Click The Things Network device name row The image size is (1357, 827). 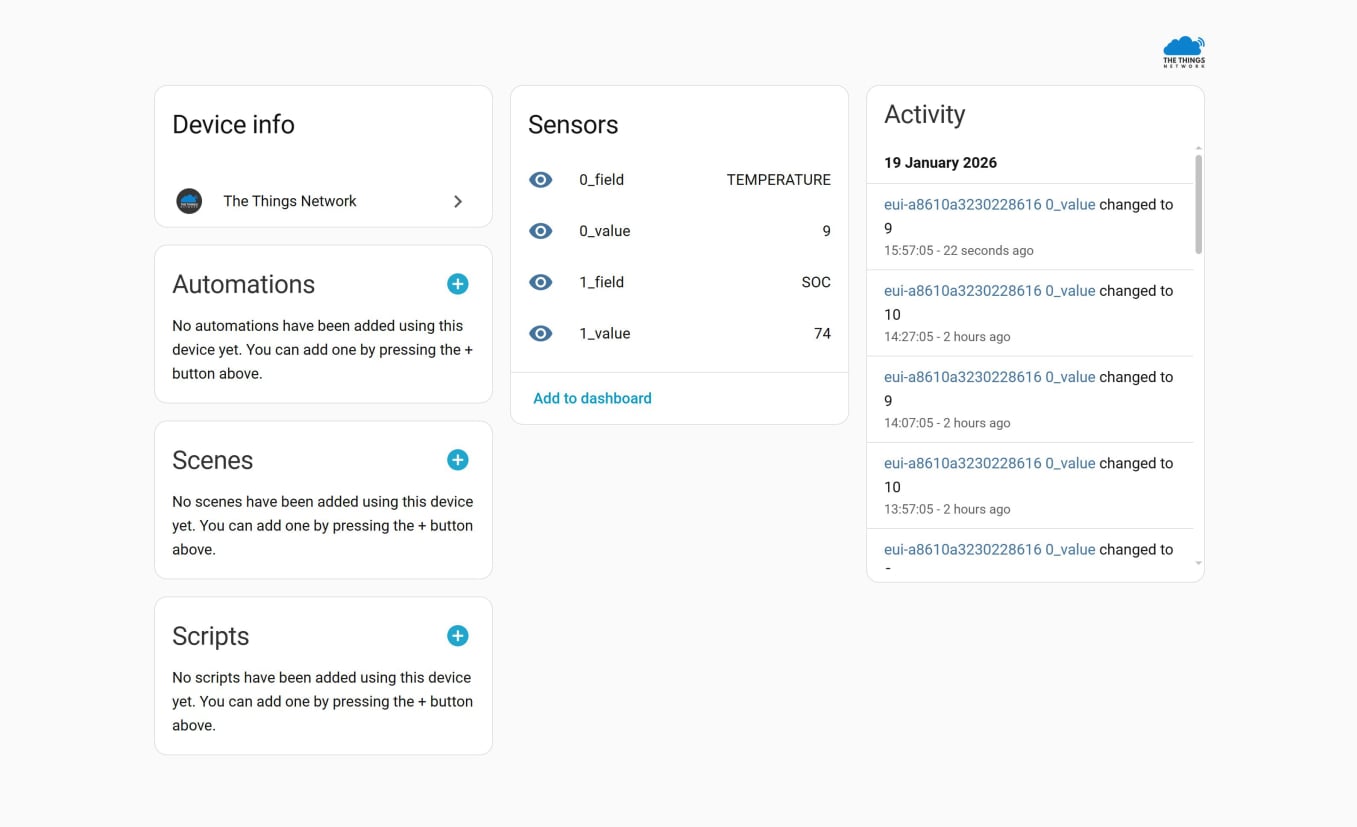pos(290,201)
